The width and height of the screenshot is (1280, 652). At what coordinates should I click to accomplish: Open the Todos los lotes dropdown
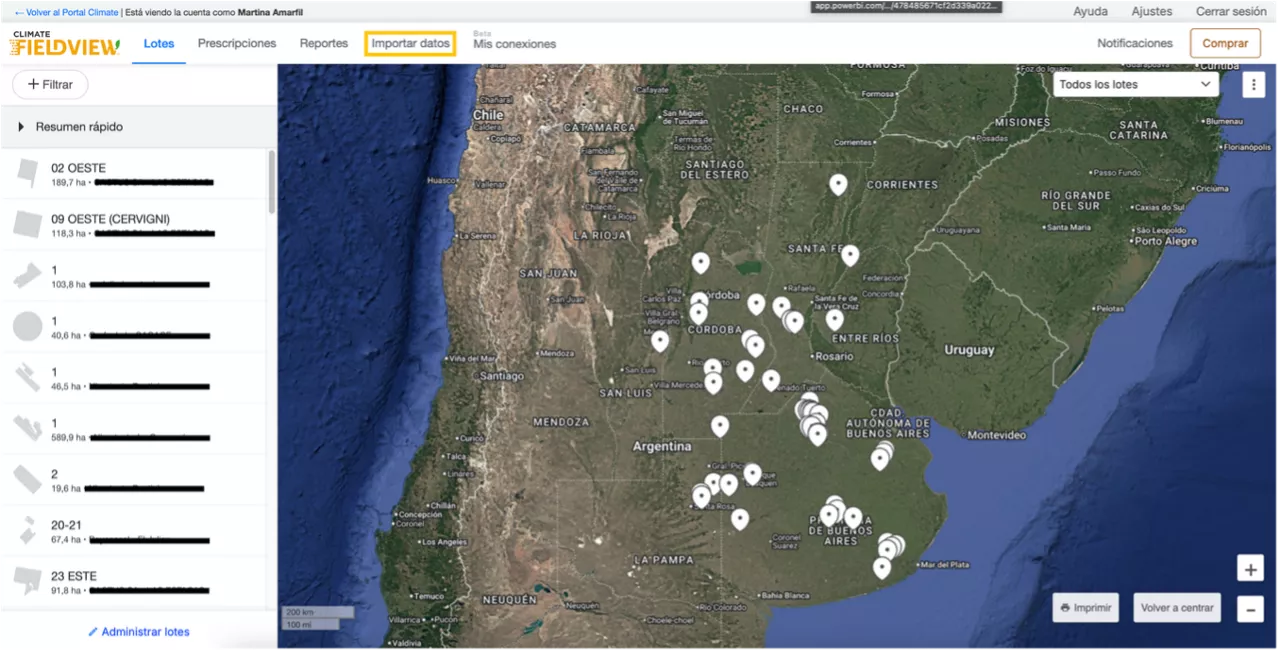click(x=1135, y=85)
